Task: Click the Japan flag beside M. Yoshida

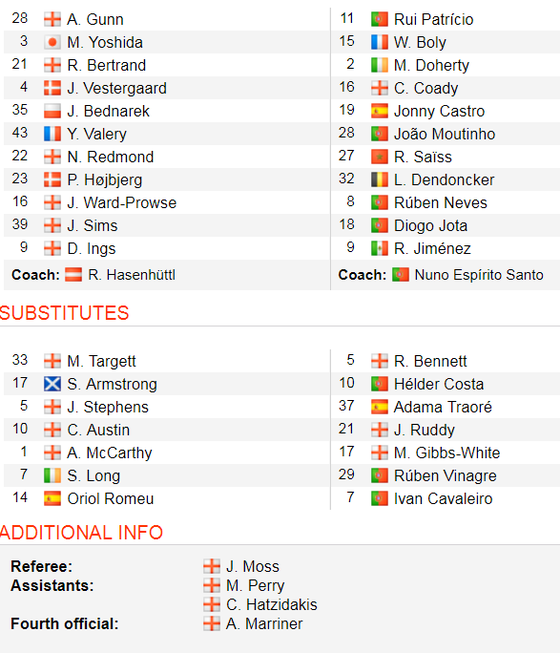Action: (52, 42)
